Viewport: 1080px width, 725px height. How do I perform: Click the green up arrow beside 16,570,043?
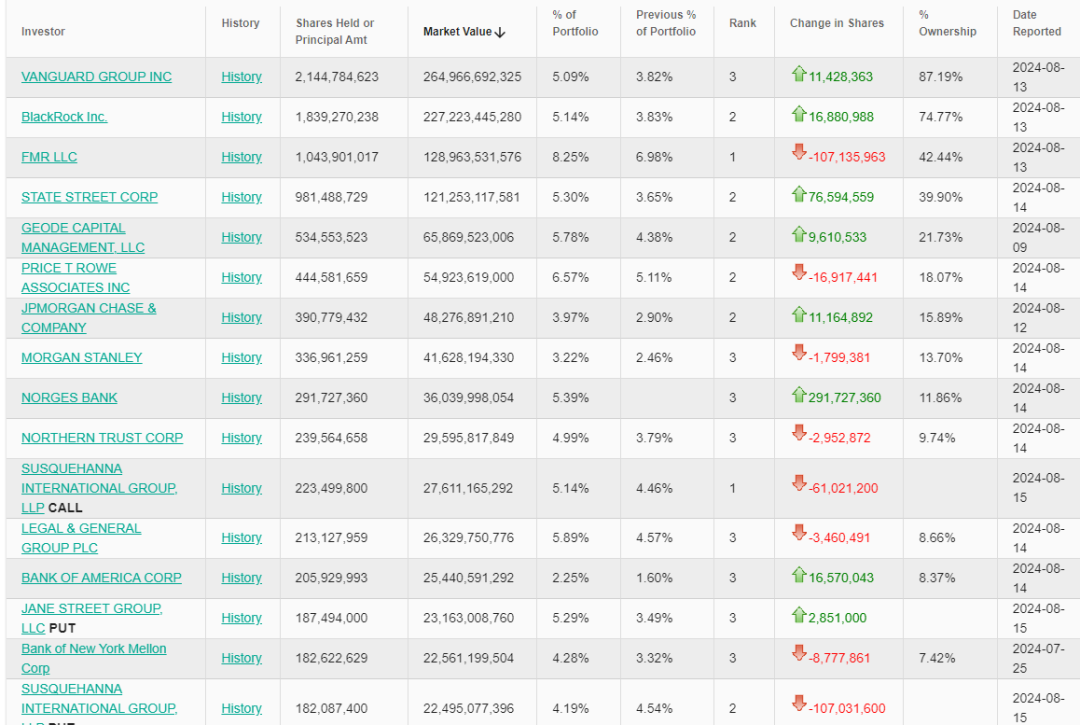799,575
